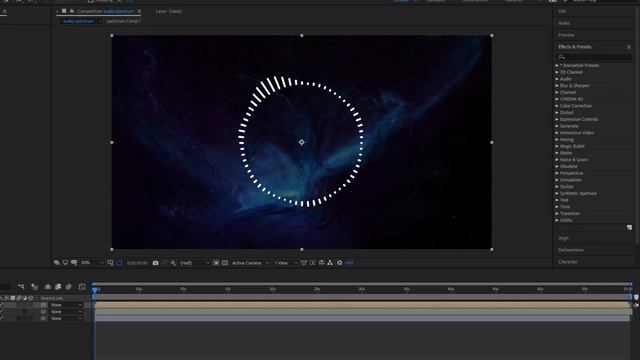Screen dimensions: 640x360
Task: Click the Reset Exposure icon
Action: point(340,263)
